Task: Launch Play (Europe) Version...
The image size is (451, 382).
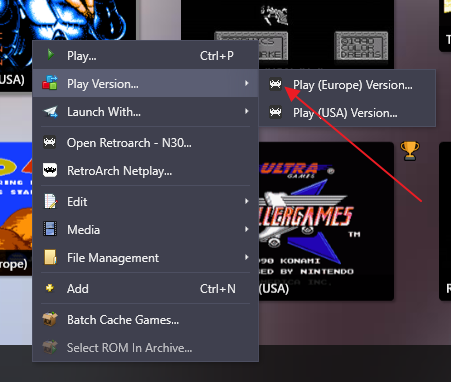Action: pos(347,85)
